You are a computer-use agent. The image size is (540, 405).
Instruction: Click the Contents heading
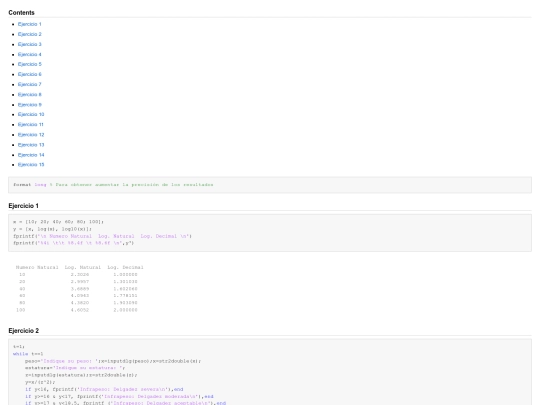(x=21, y=13)
